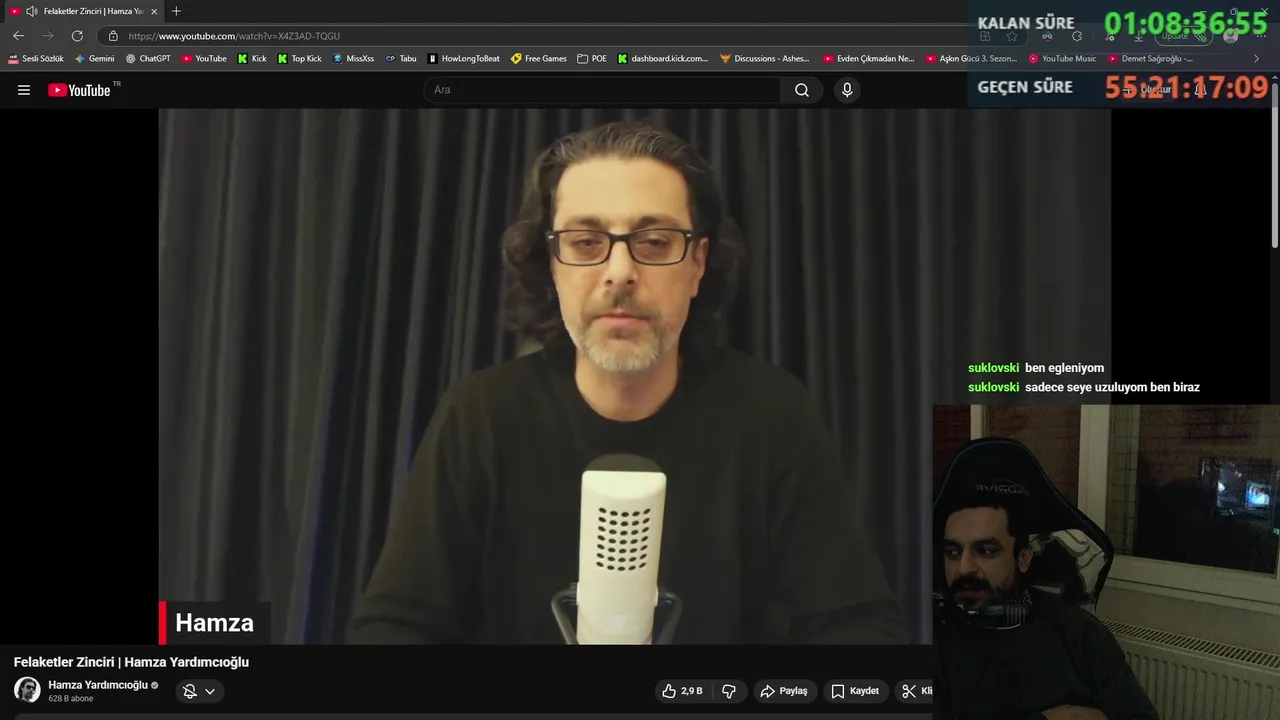Open Hamza Yardımcıoğlu channel avatar
Viewport: 1280px width, 720px height.
(x=27, y=690)
